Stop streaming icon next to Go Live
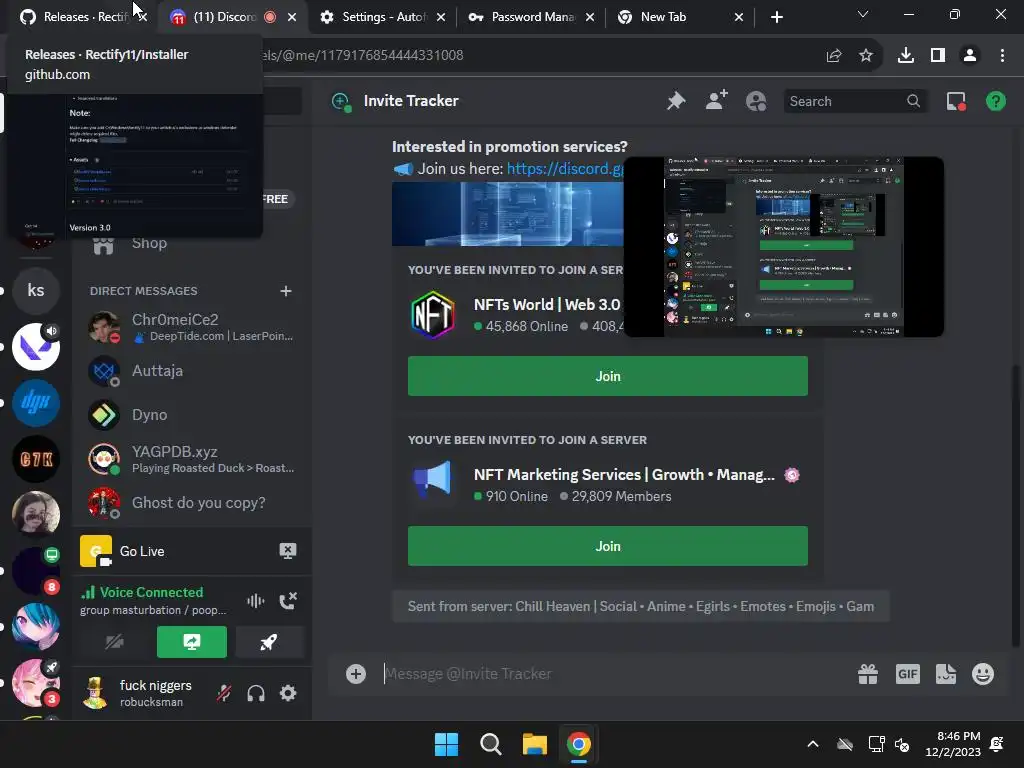 click(287, 551)
